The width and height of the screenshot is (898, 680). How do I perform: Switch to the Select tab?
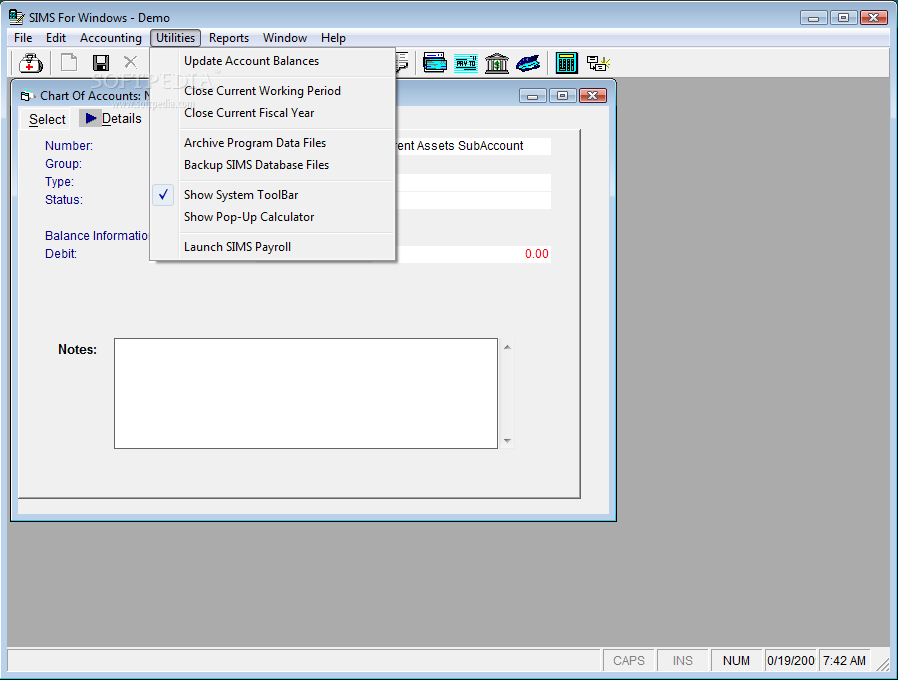[47, 119]
